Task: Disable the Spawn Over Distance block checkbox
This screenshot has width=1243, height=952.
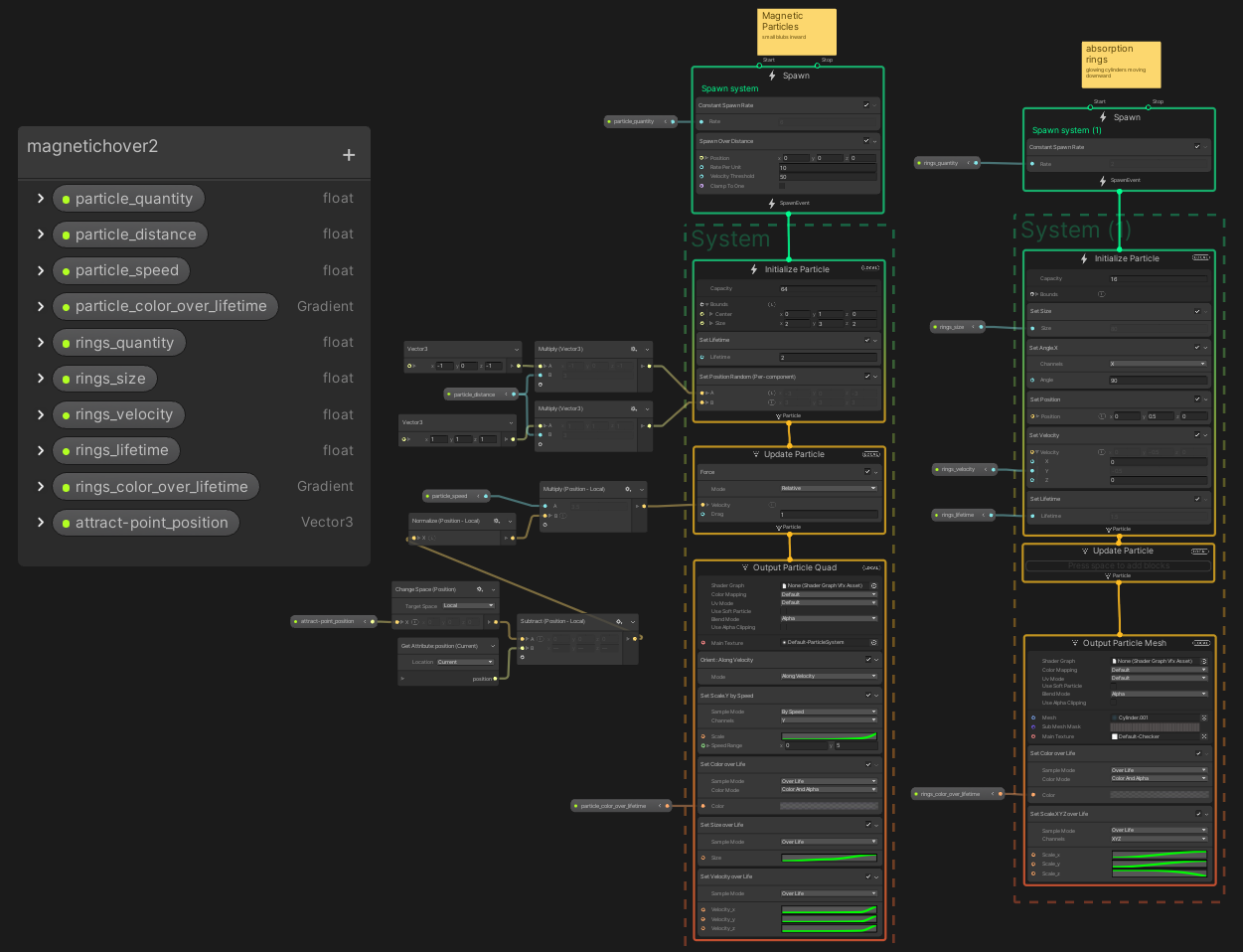Action: tap(866, 141)
